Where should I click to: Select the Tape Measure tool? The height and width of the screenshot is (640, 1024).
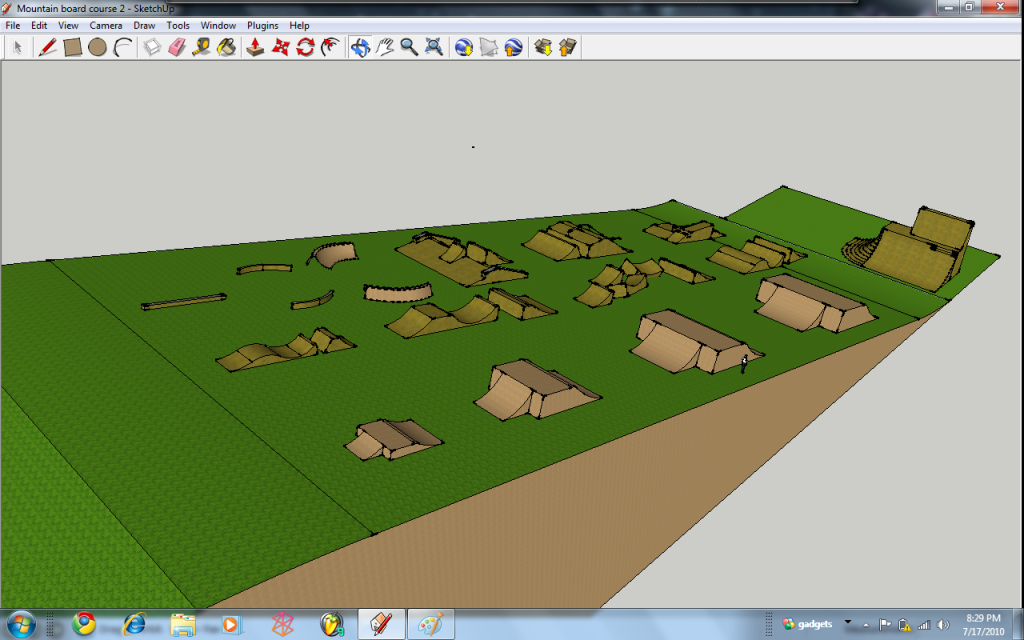pyautogui.click(x=202, y=47)
